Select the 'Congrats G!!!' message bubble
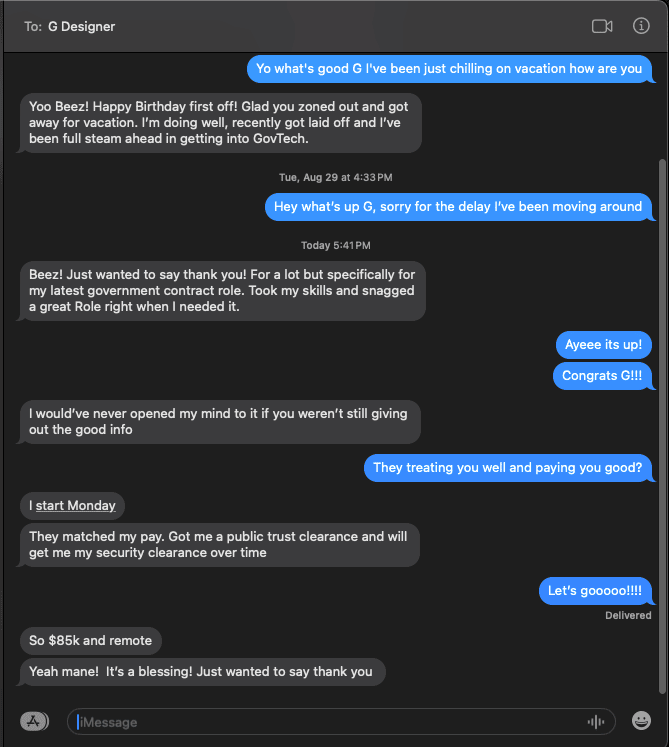This screenshot has width=669, height=747. [x=602, y=376]
